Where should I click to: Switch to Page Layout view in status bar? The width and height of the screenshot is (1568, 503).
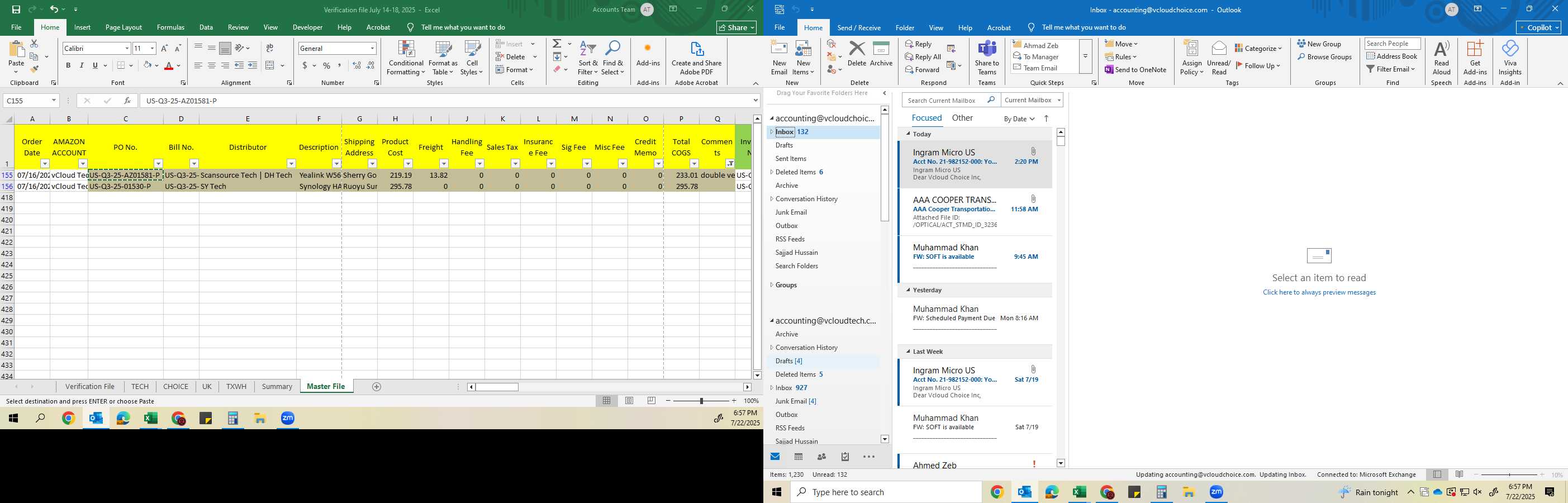point(629,401)
